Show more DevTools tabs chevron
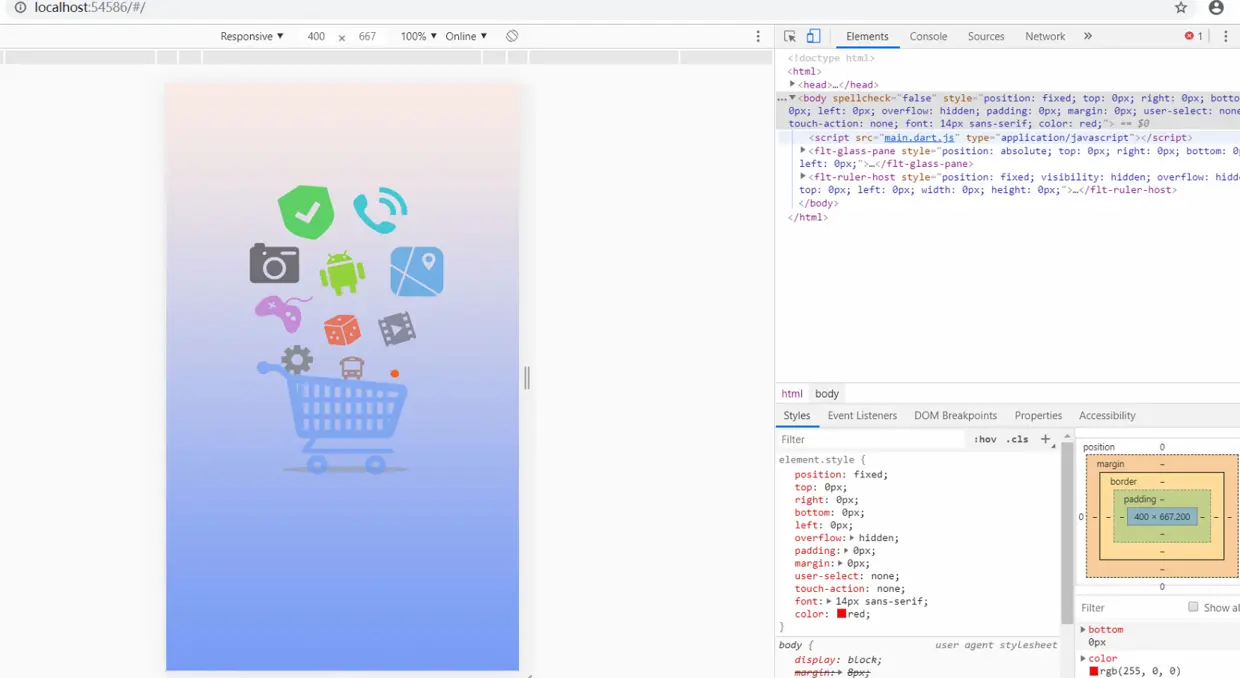This screenshot has width=1240, height=678. [x=1088, y=36]
